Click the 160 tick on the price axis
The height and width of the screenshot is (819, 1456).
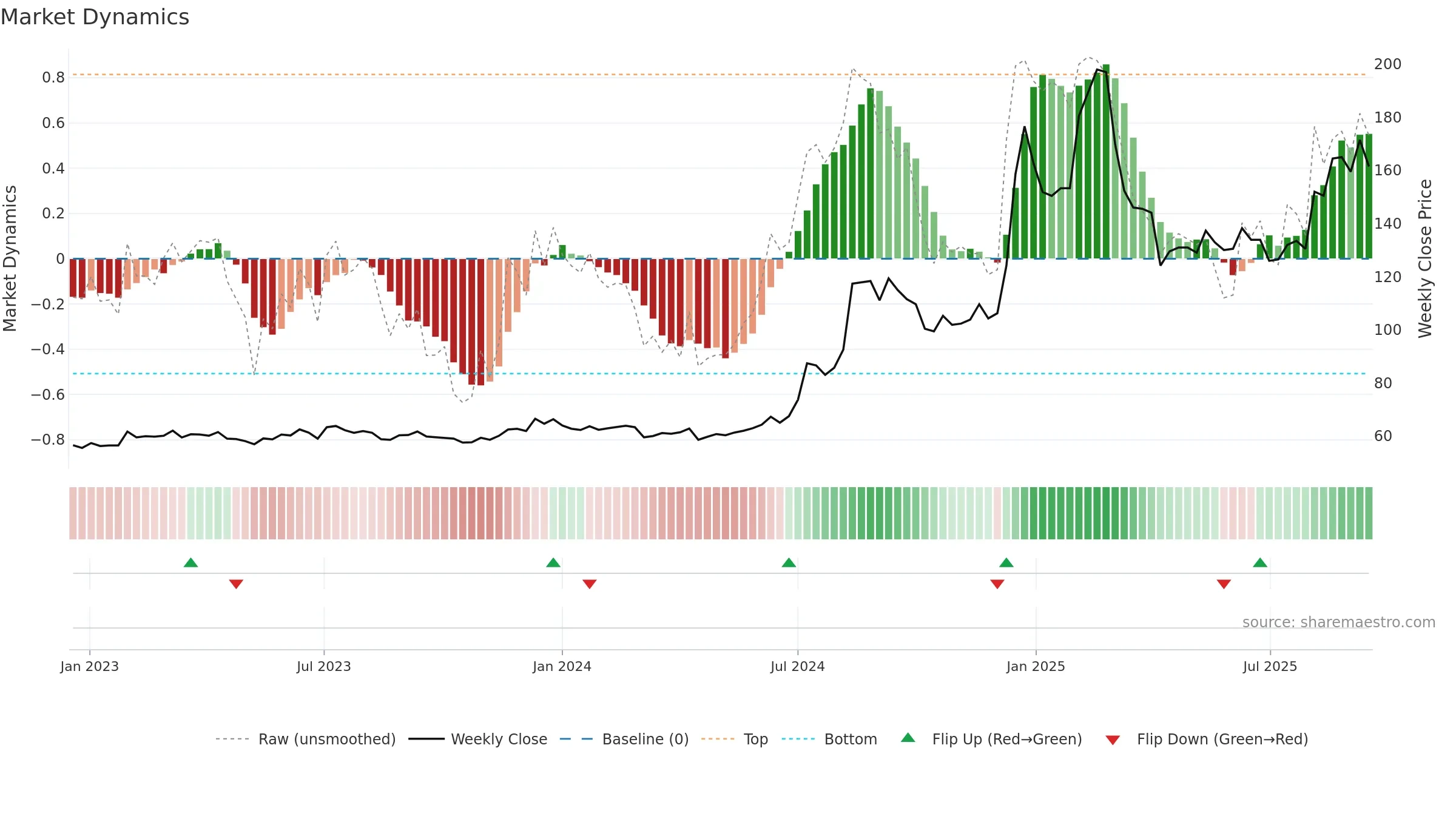(x=1388, y=170)
